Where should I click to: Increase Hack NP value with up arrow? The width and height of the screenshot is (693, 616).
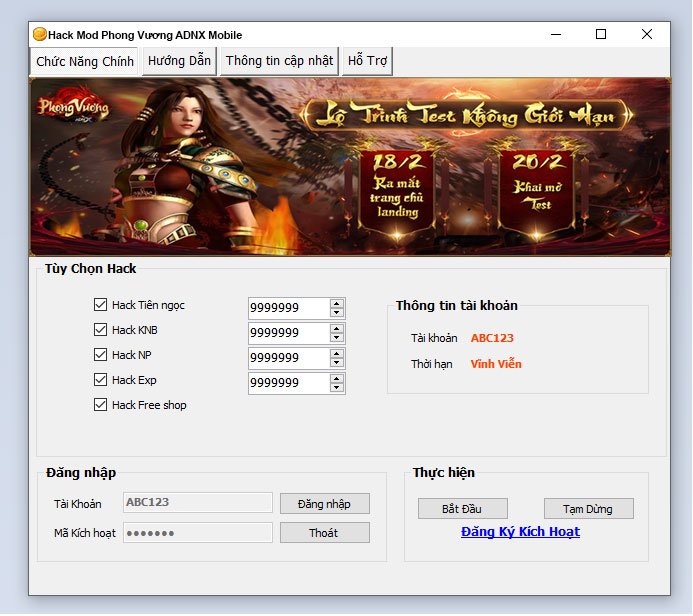coord(337,354)
